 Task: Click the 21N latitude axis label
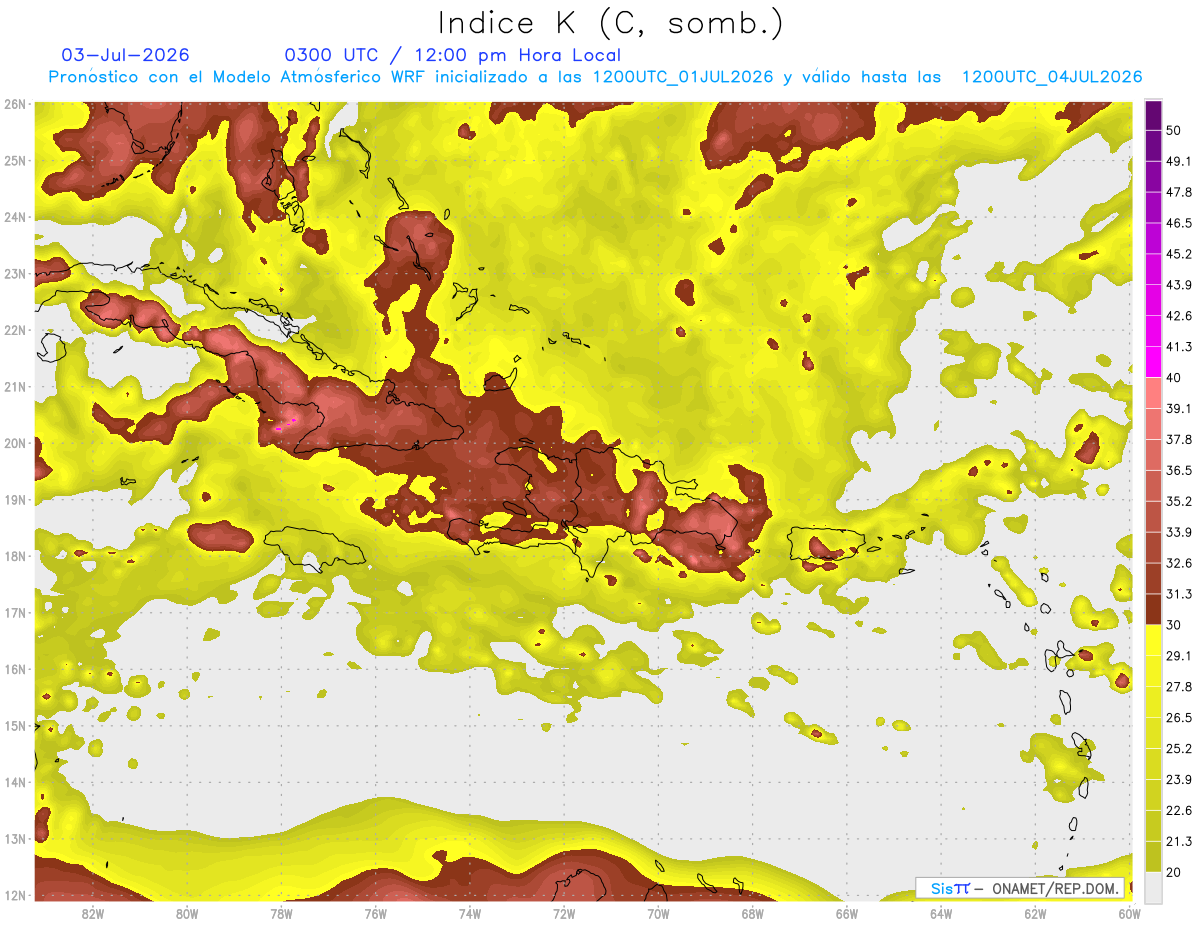coord(15,386)
